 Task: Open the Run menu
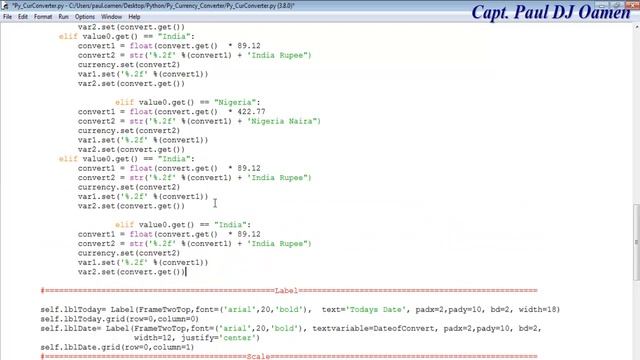63,17
